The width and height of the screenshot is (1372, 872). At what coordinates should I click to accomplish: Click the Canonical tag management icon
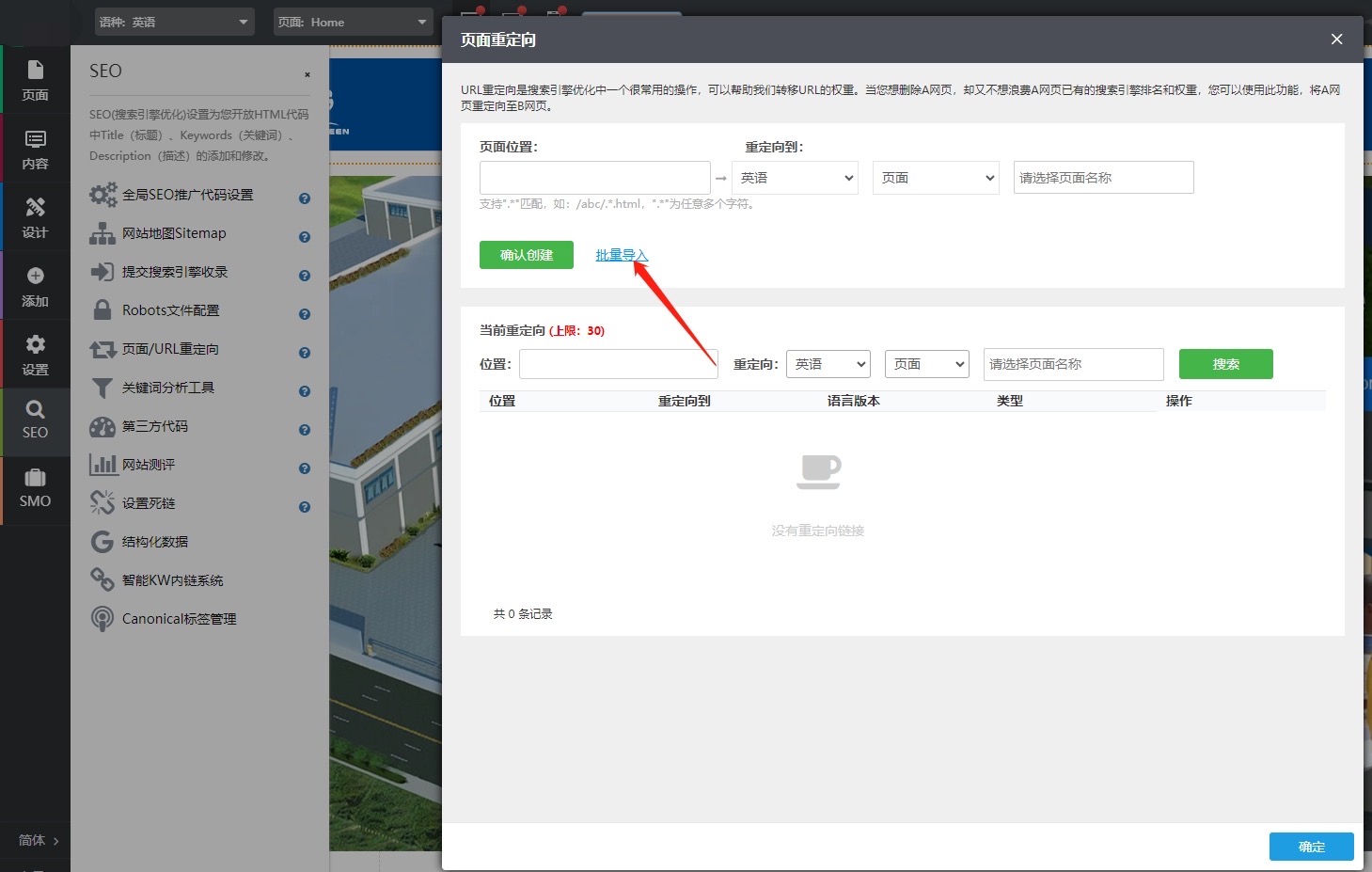pos(102,619)
